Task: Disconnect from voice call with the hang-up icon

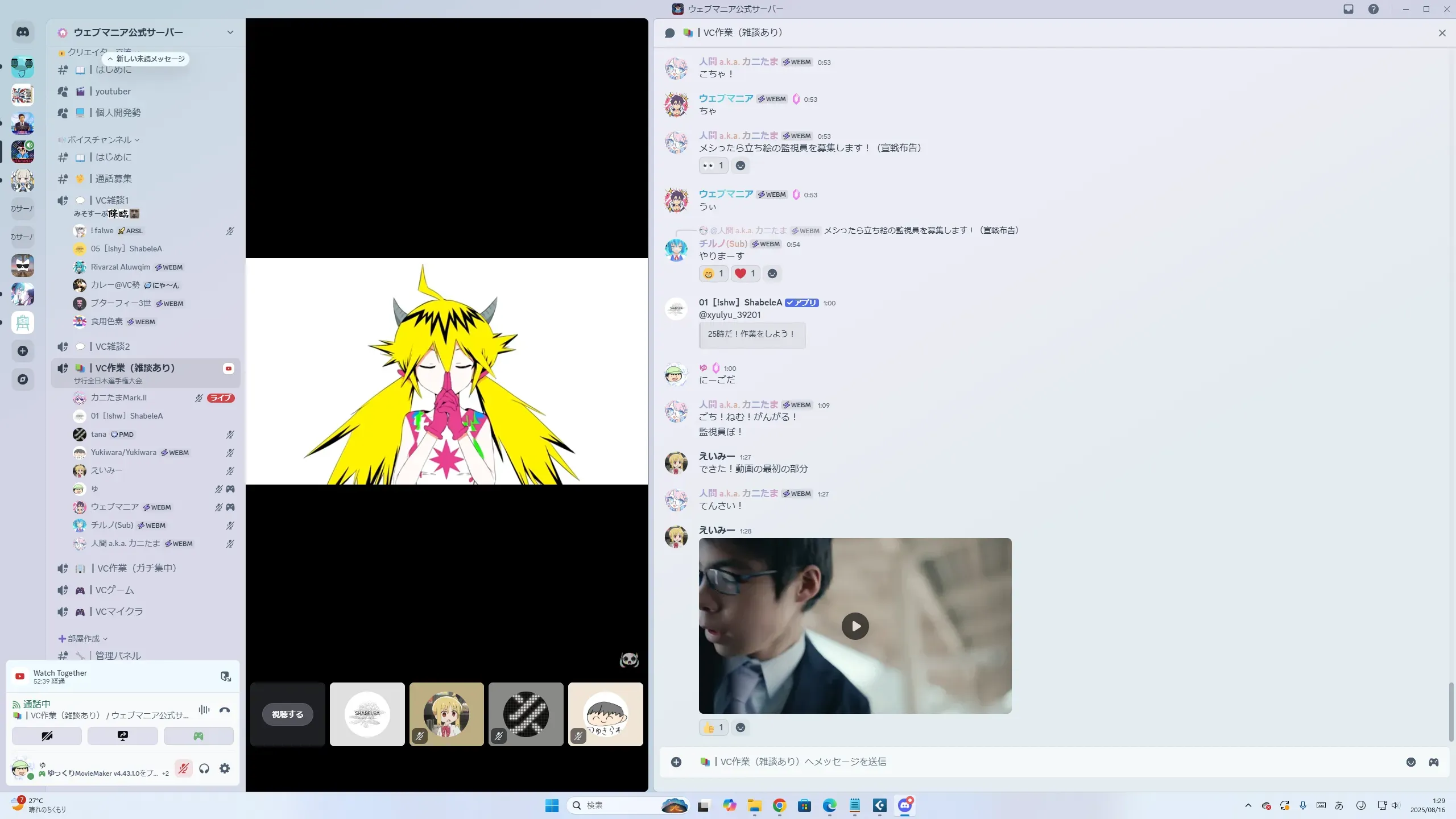Action: [x=225, y=710]
